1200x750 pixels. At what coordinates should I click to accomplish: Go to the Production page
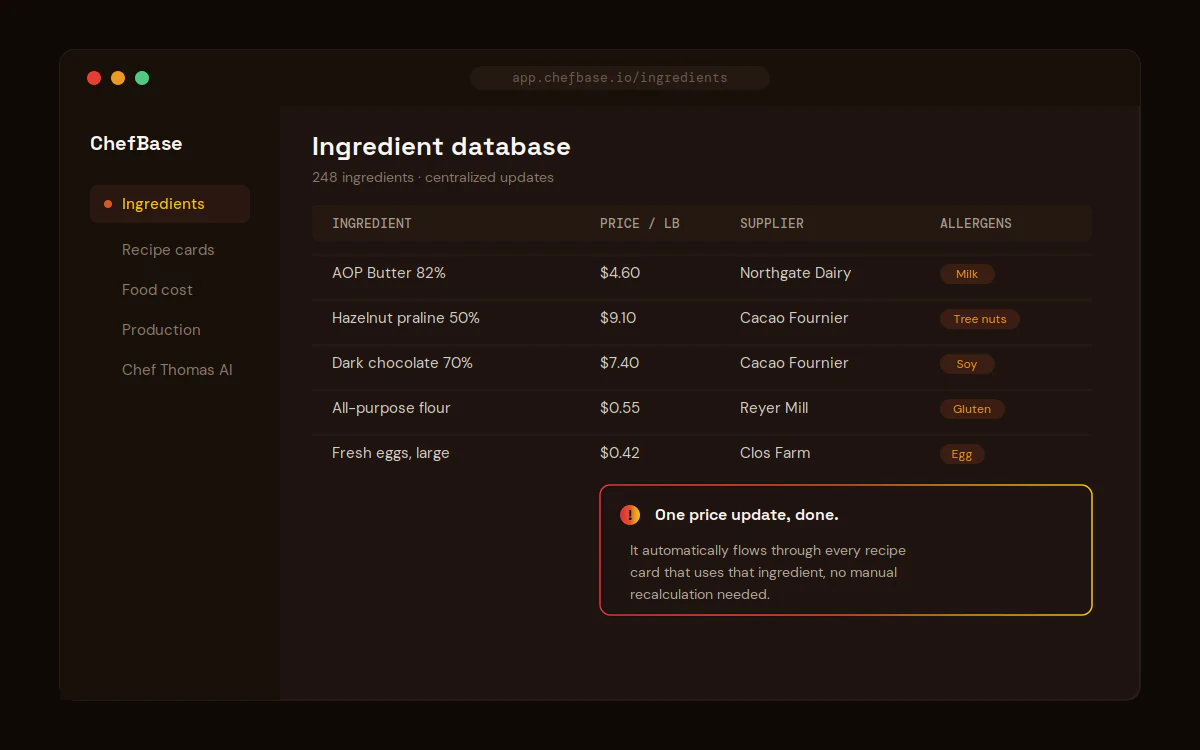coord(161,330)
